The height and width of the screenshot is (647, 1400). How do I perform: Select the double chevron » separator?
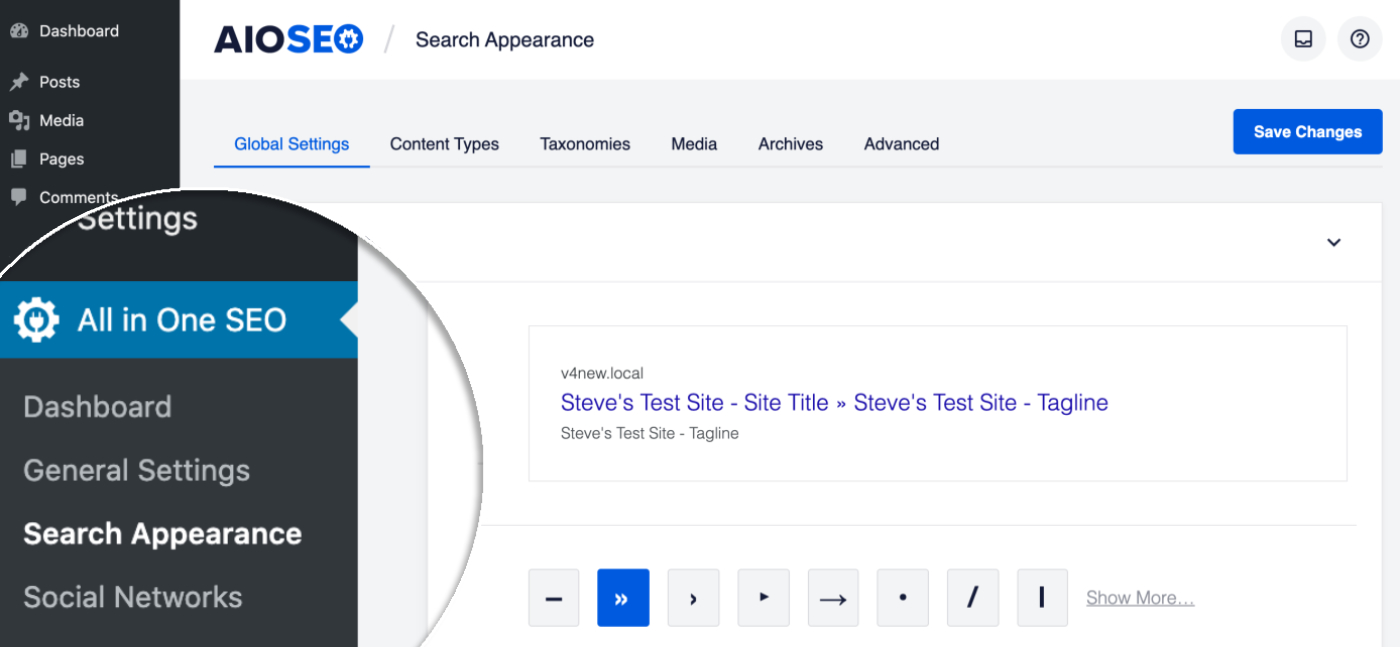623,598
